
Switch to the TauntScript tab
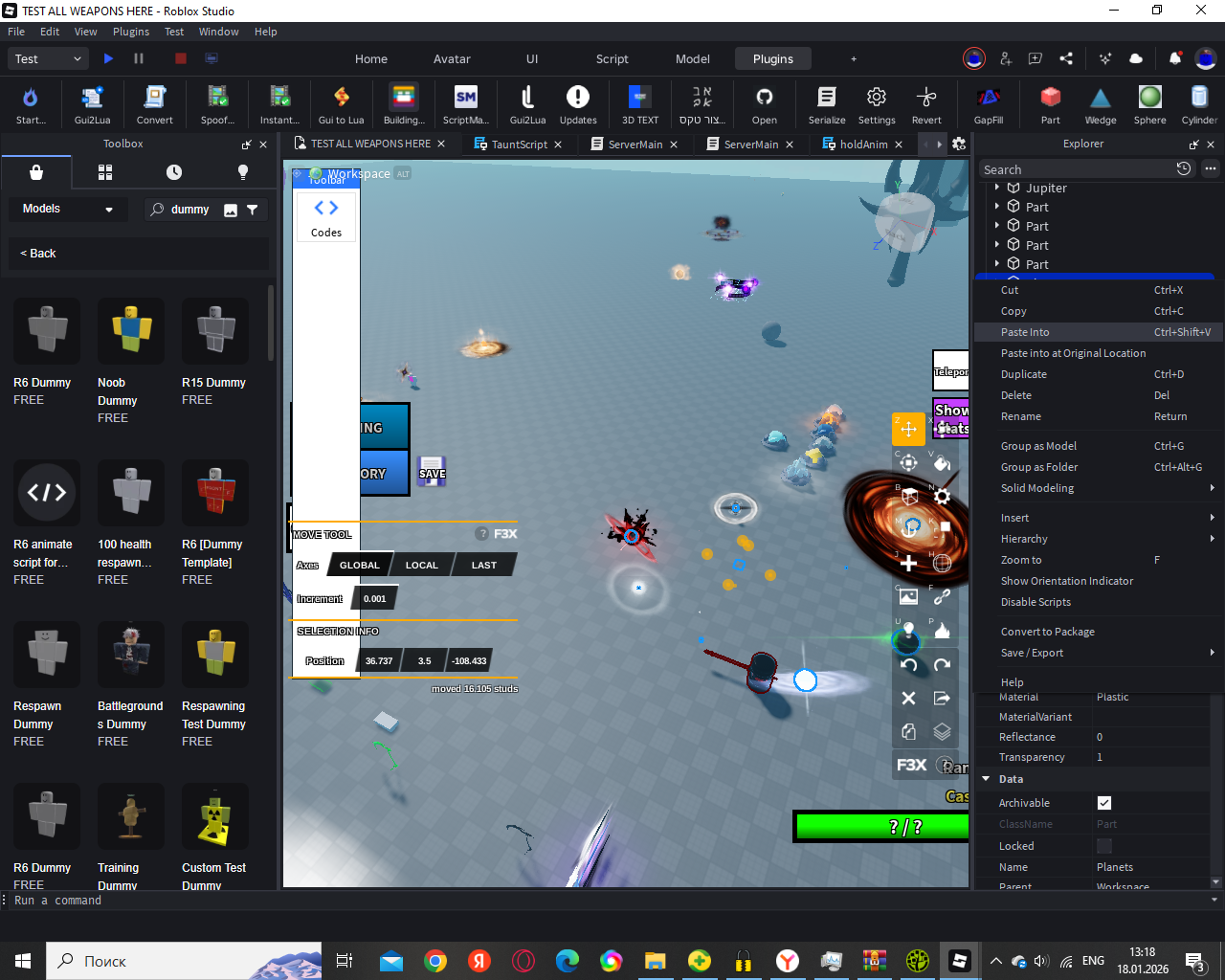(x=519, y=145)
